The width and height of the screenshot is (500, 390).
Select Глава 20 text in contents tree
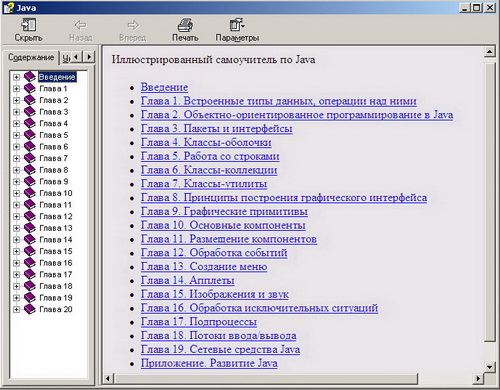56,310
